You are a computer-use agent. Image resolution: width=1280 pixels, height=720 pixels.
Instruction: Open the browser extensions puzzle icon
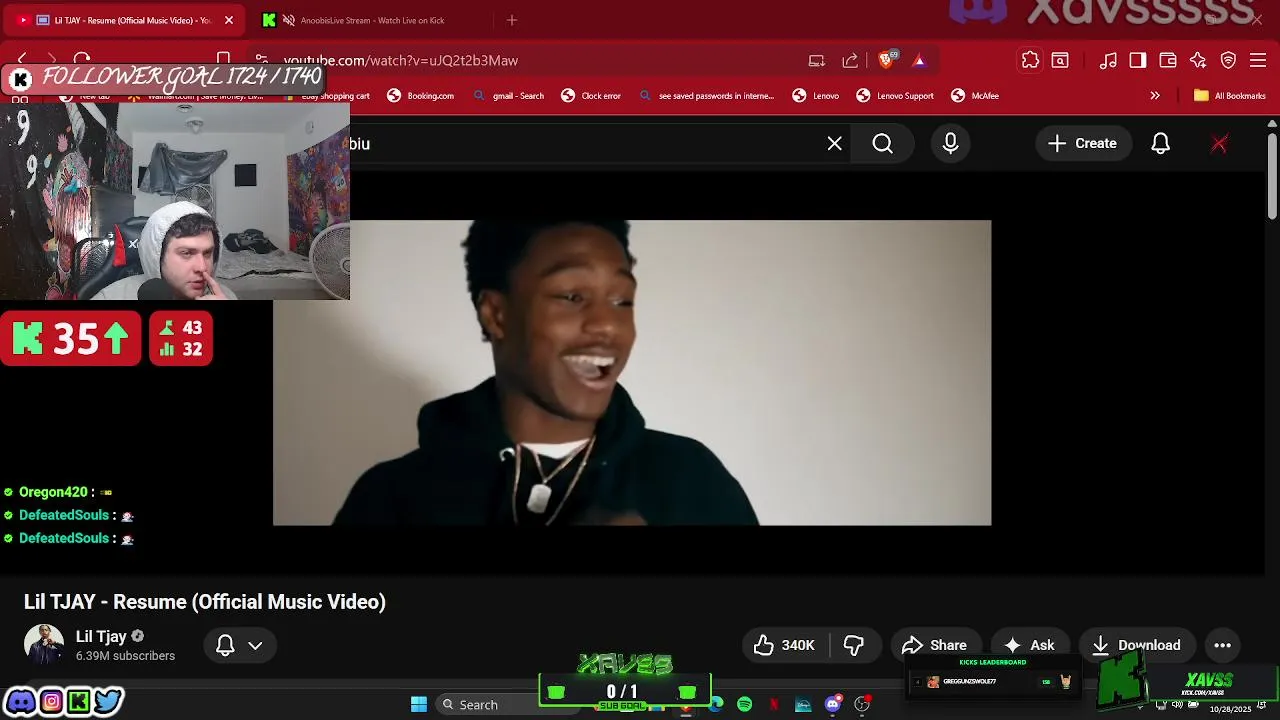pyautogui.click(x=1030, y=61)
